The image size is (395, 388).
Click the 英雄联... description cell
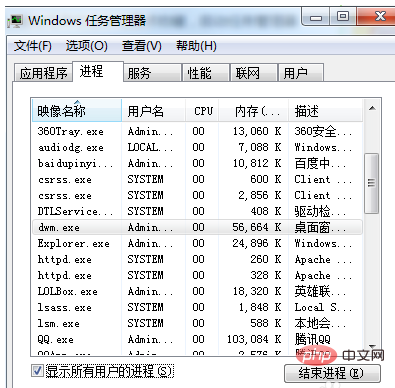click(320, 291)
